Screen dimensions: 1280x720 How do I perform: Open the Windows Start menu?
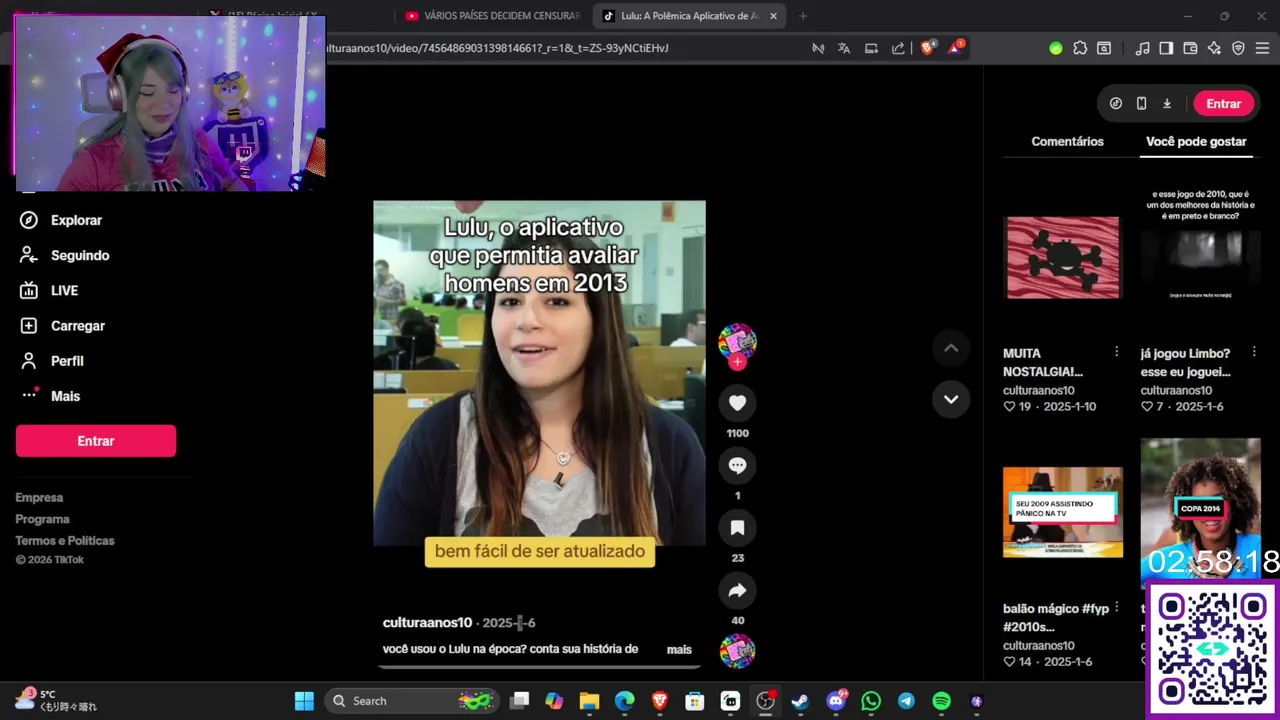[304, 701]
